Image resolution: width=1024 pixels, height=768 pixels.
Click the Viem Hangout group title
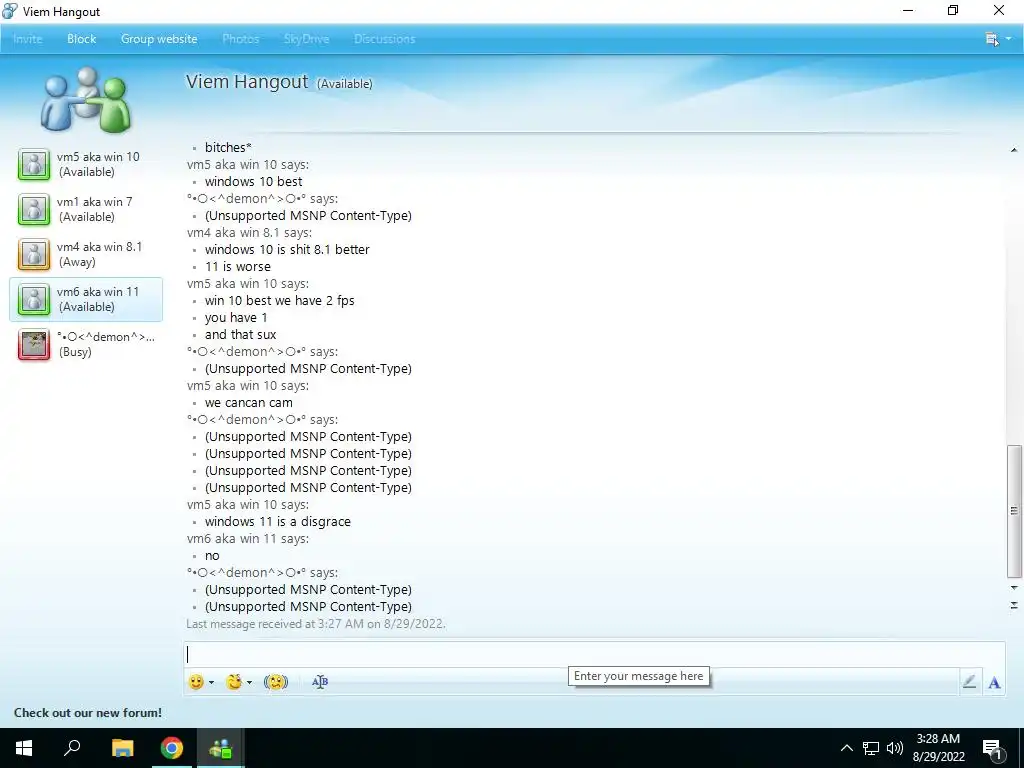(247, 82)
